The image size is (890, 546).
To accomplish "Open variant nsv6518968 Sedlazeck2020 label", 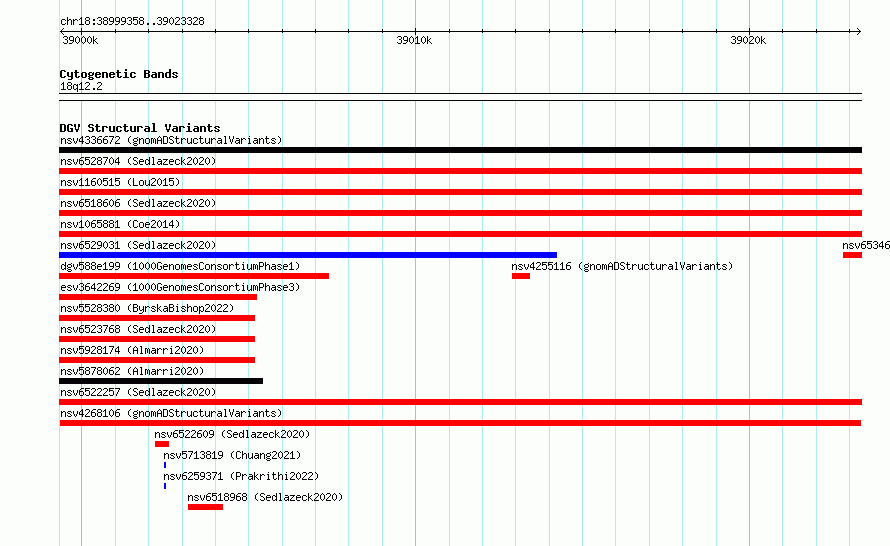I will pos(265,497).
